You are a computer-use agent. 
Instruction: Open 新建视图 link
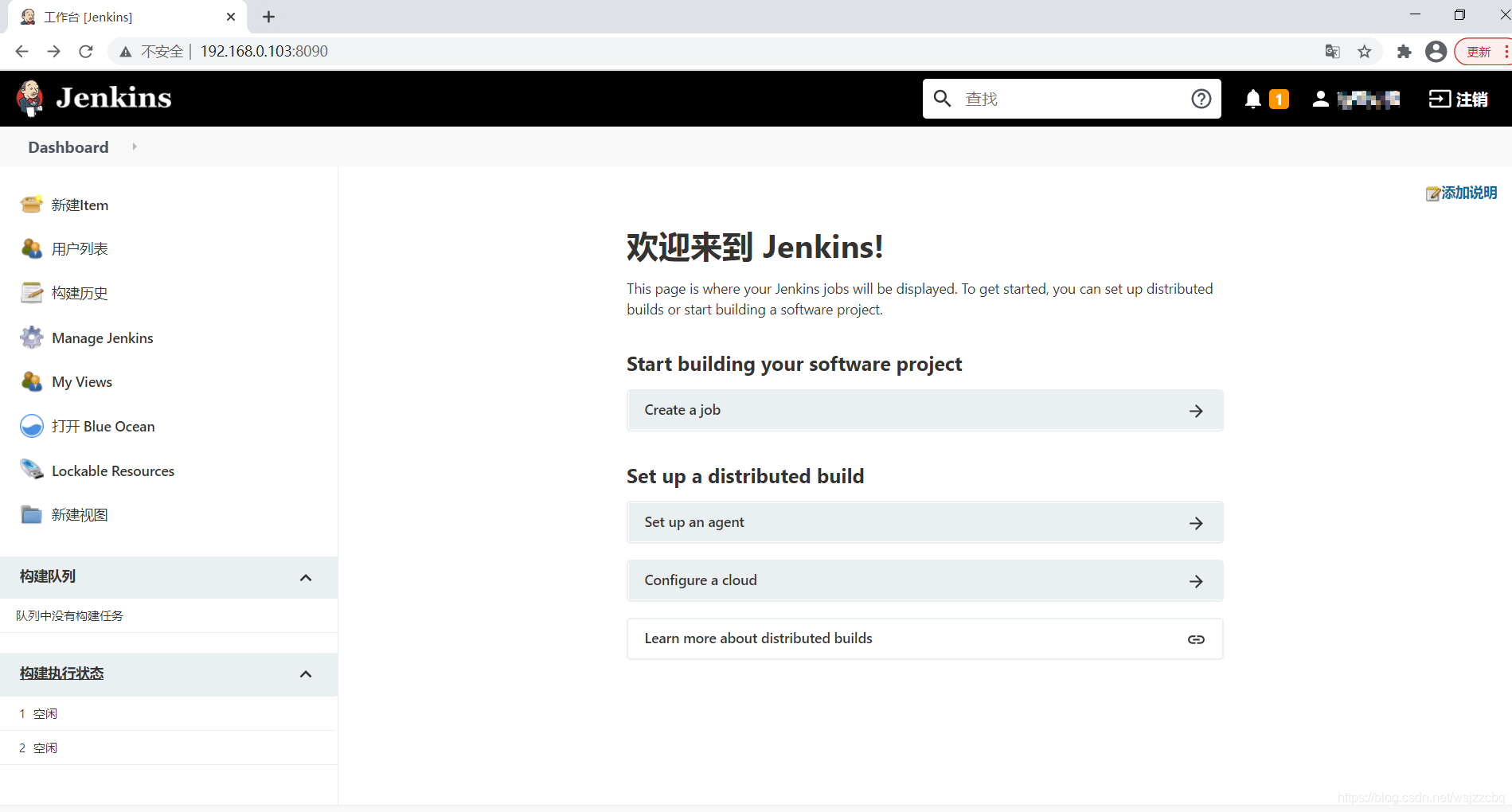(x=80, y=514)
